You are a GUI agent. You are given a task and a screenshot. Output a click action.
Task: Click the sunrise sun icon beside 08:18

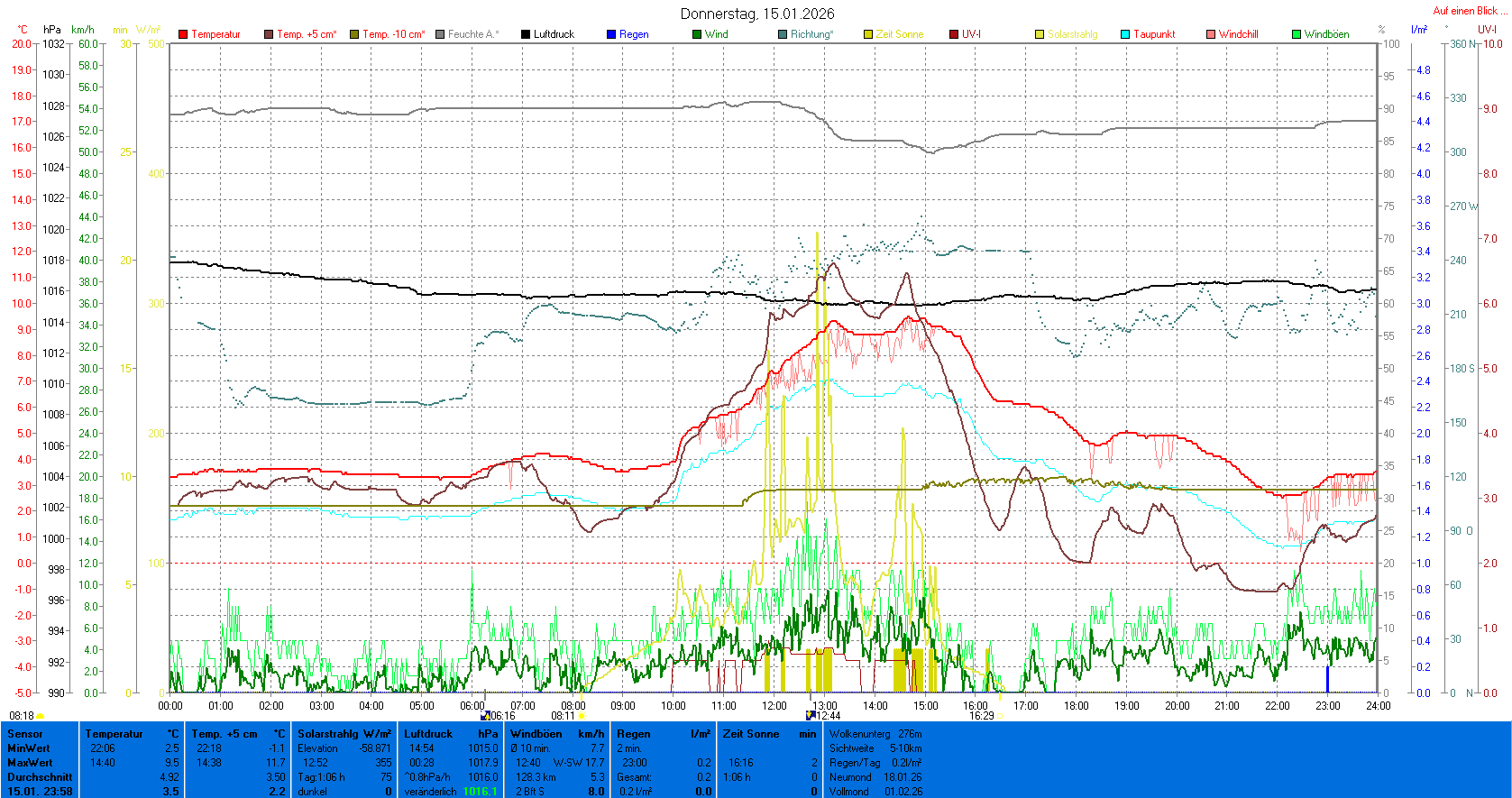pos(40,716)
